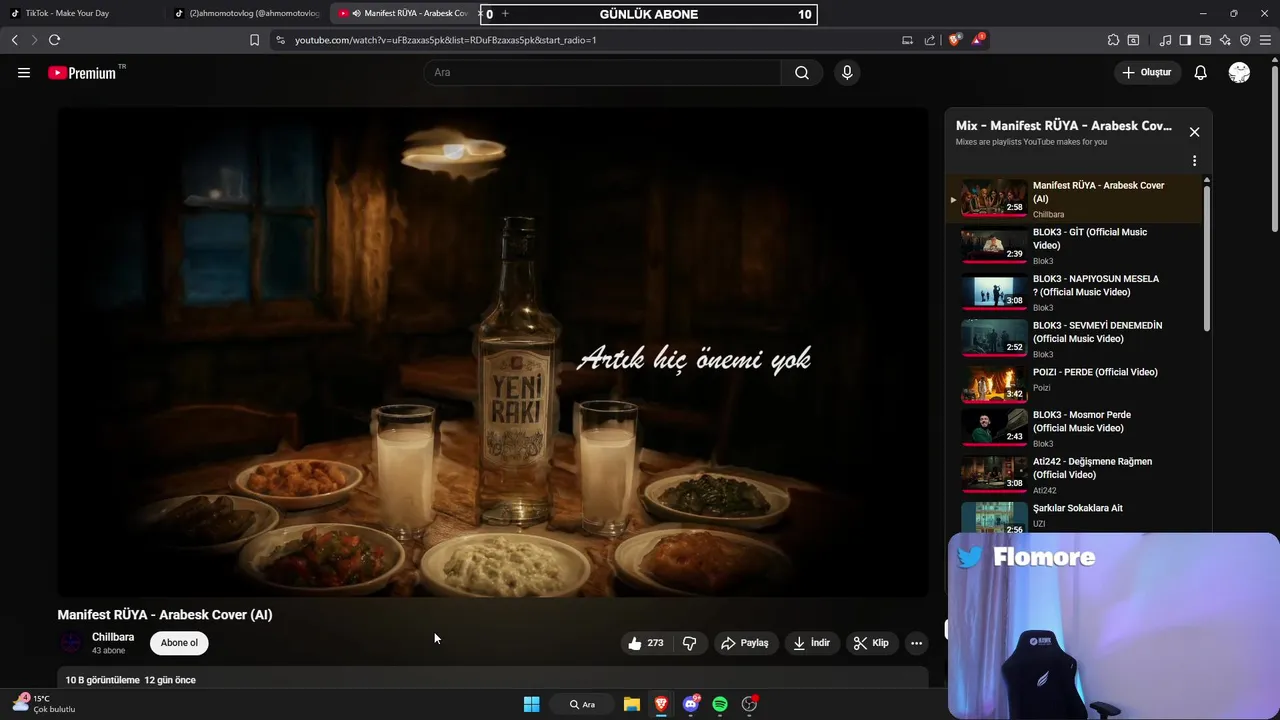Open the Chillbara channel avatar
Screen dimensions: 1280x720
coord(71,643)
